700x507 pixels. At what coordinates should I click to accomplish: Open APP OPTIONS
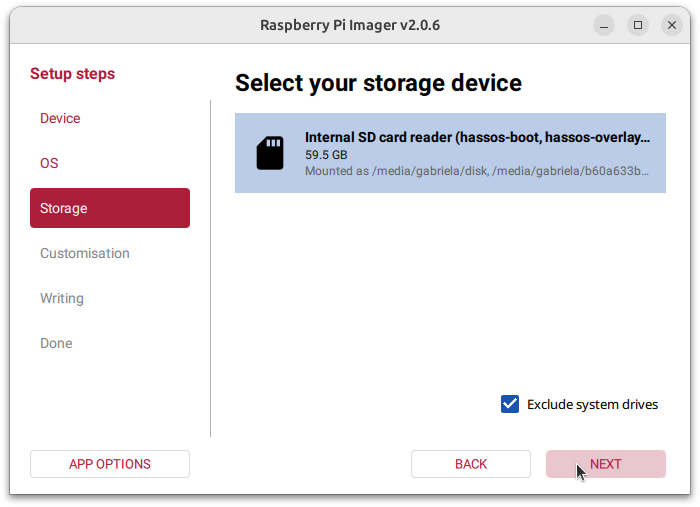pyautogui.click(x=109, y=464)
